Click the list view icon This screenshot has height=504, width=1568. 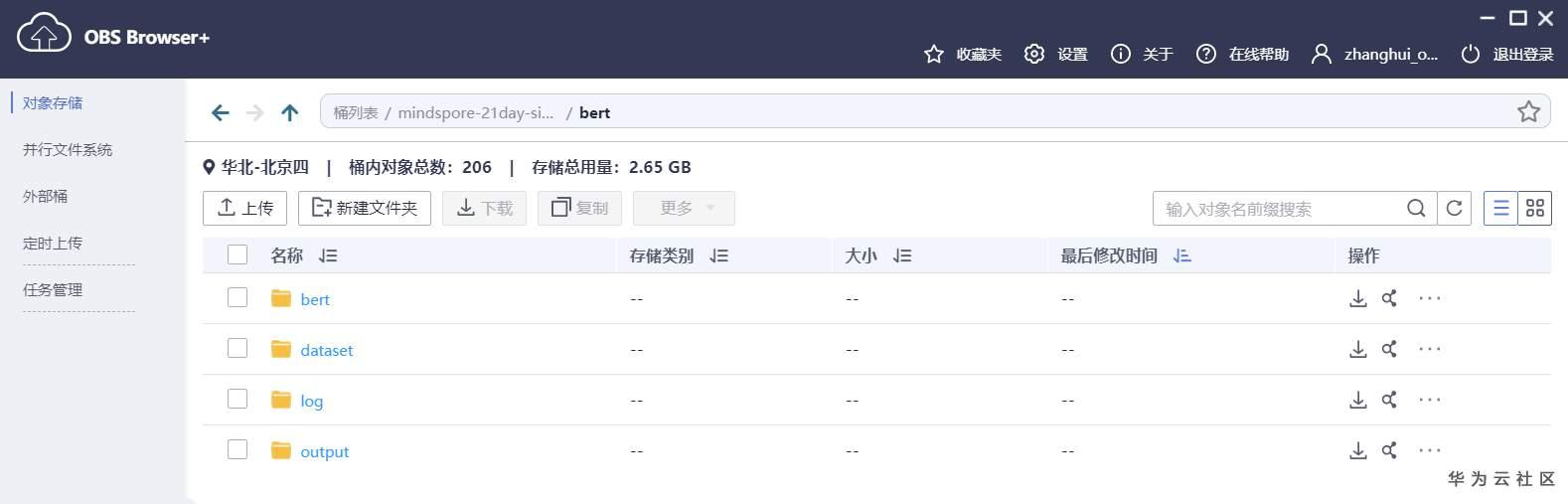pos(1500,208)
